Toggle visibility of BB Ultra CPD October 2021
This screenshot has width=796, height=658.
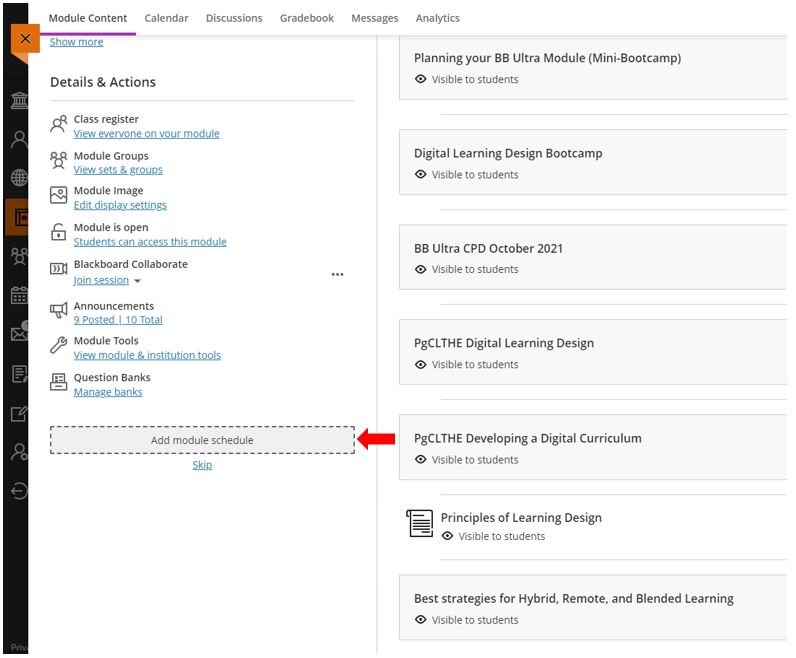467,270
